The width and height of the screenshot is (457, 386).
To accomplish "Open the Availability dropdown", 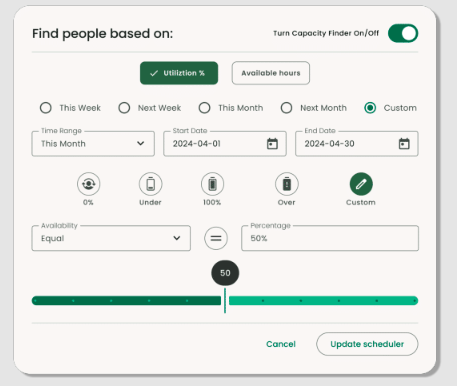I will [111, 238].
